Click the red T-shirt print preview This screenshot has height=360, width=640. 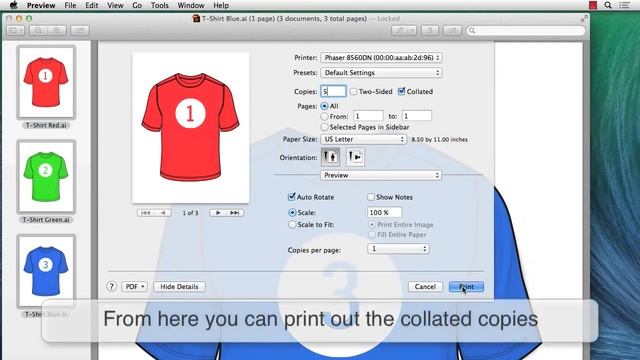click(191, 128)
